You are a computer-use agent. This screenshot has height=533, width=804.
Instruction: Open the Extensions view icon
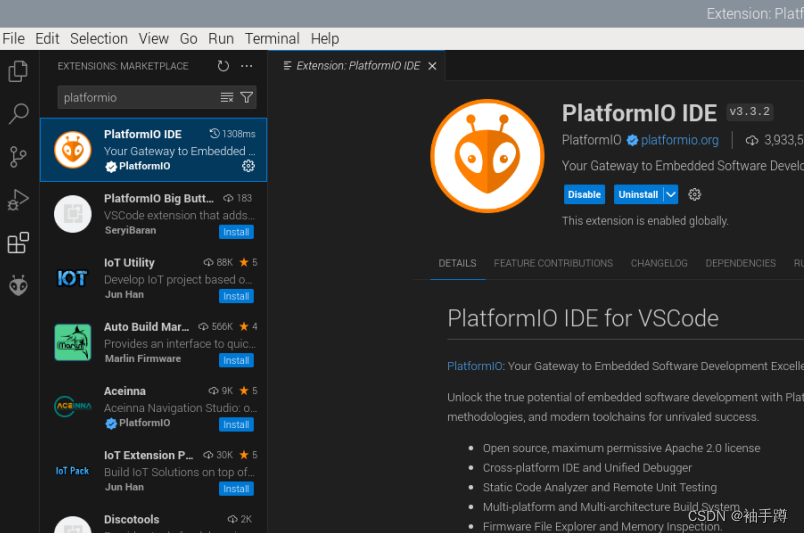(x=18, y=243)
